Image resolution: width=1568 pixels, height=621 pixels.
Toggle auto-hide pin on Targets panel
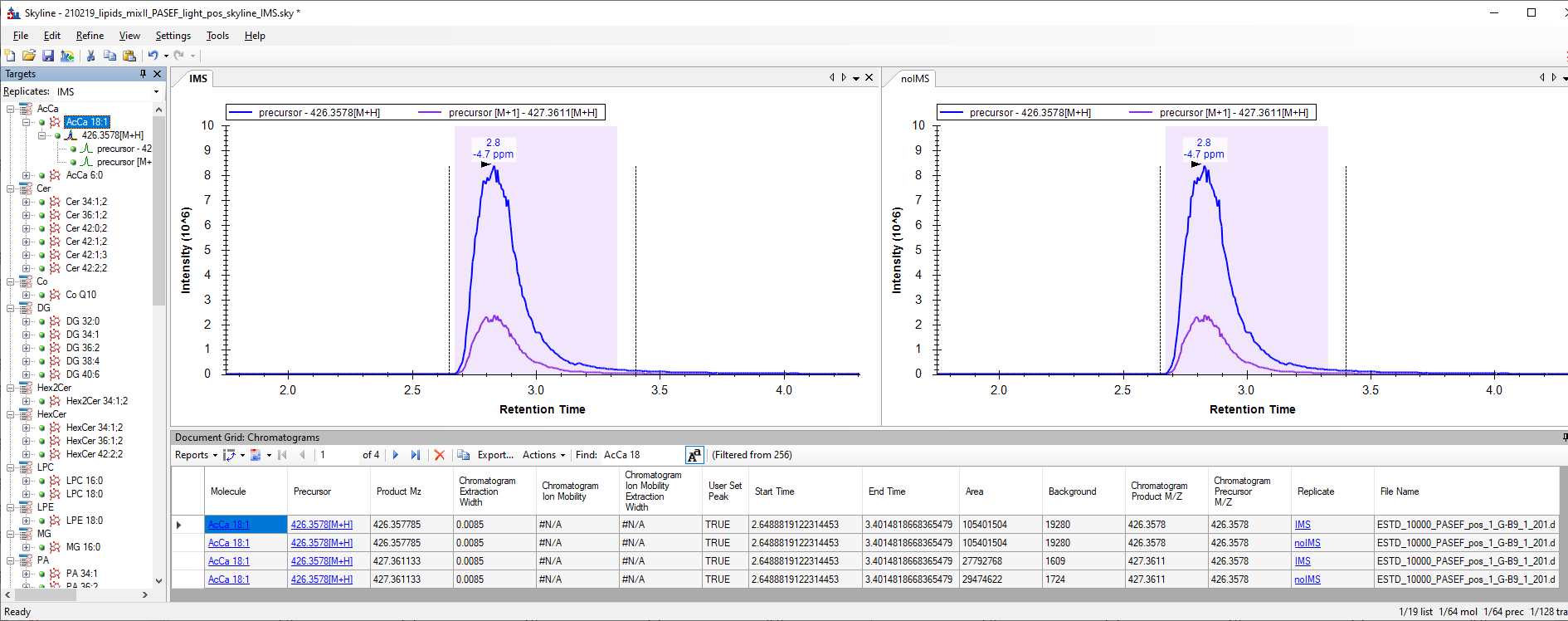pos(143,74)
